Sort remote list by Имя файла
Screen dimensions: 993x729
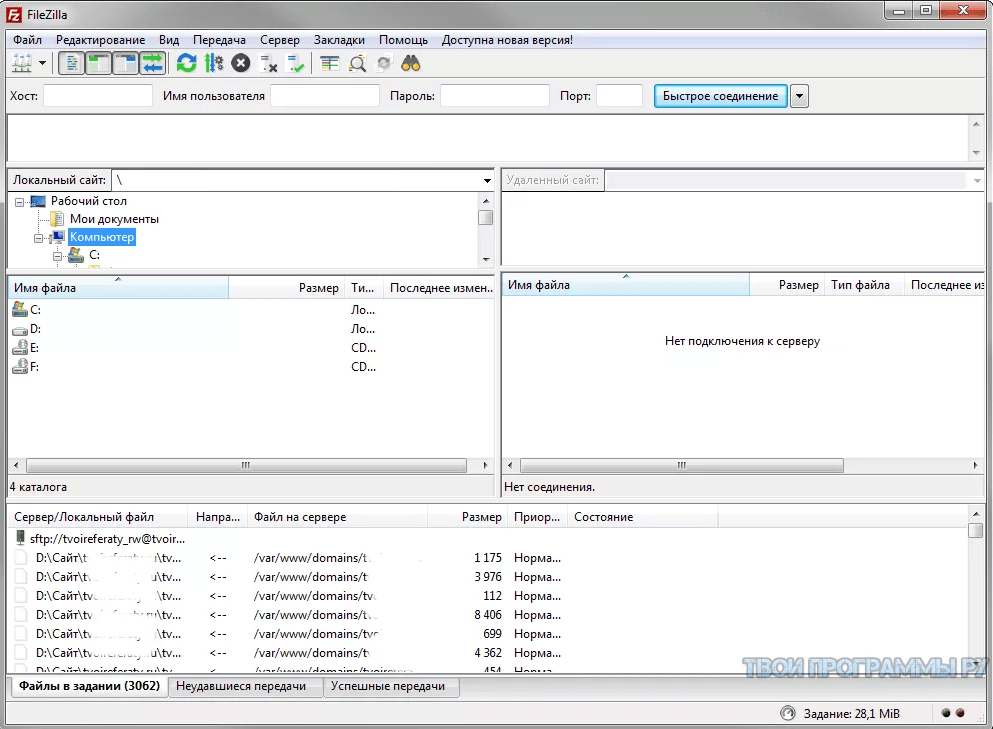626,285
